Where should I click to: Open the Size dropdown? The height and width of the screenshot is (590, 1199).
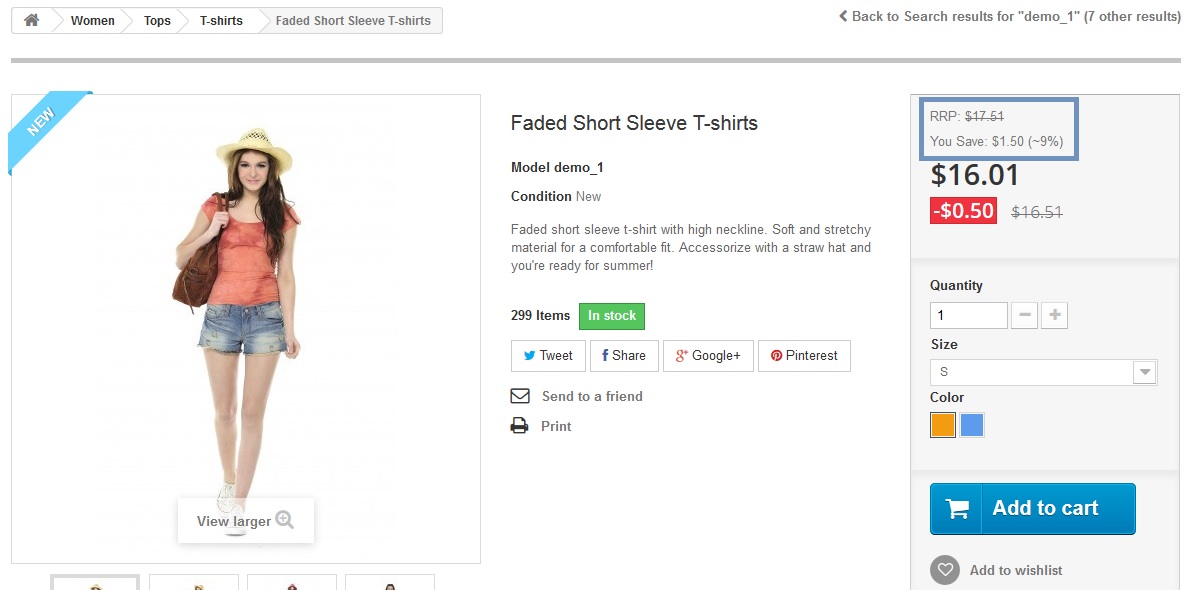[x=1043, y=372]
